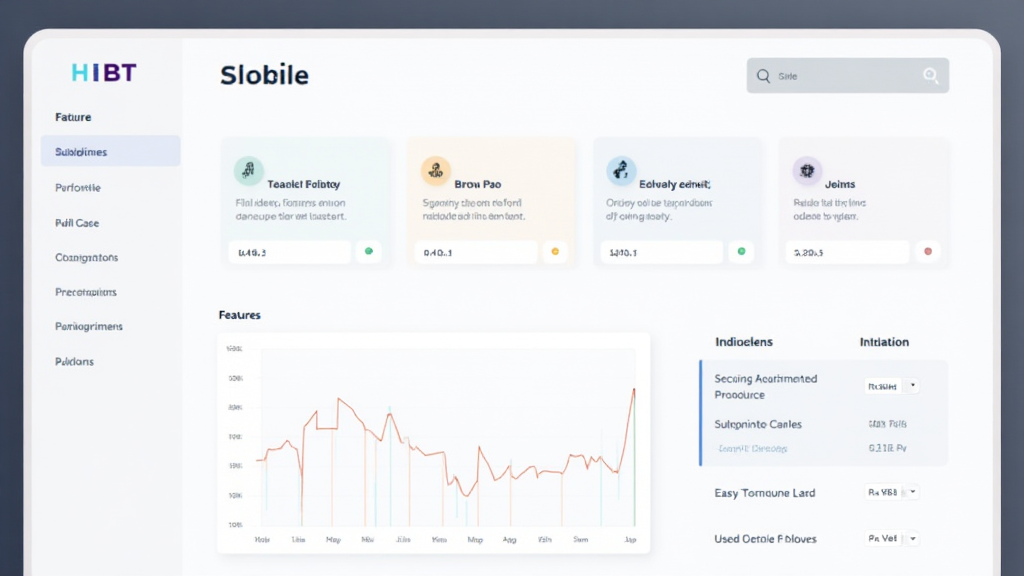Screen dimensions: 1024x576
Task: Open Perfomtie sidebar item
Action: click(78, 188)
